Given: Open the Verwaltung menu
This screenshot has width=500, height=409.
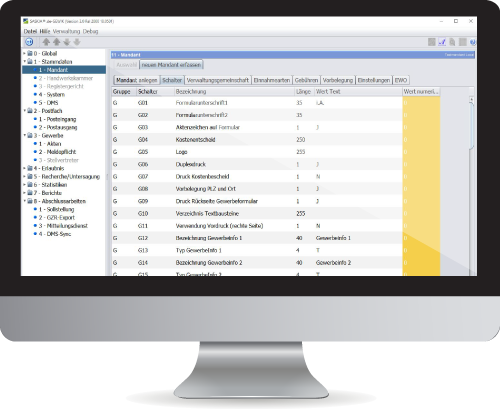Looking at the screenshot, I should point(66,31).
